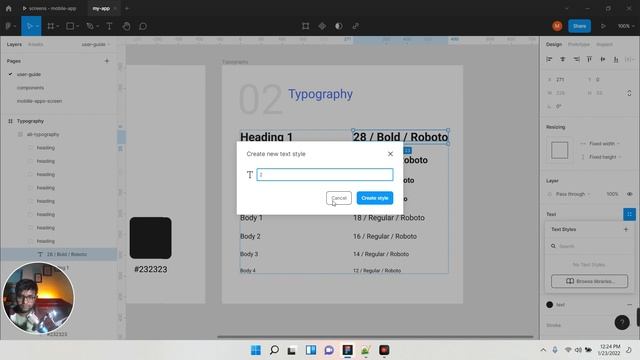640x360 pixels.
Task: Open Frame tool options arrow
Action: (58, 26)
